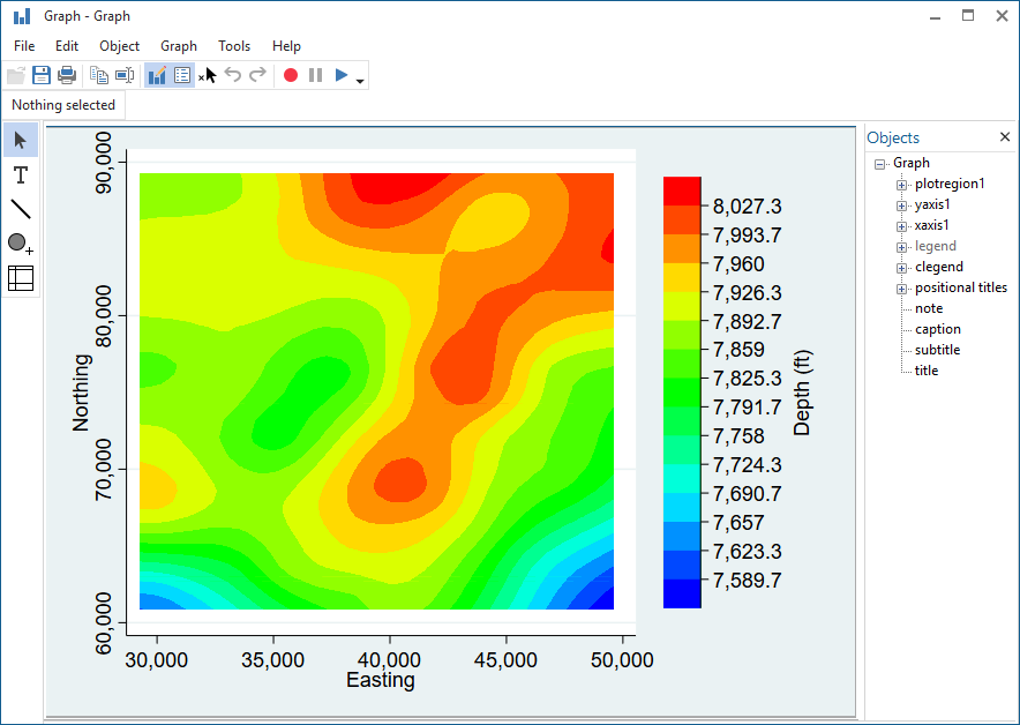Screen dimensions: 1020x725
Task: Collapse the Graph root node
Action: [x=880, y=164]
